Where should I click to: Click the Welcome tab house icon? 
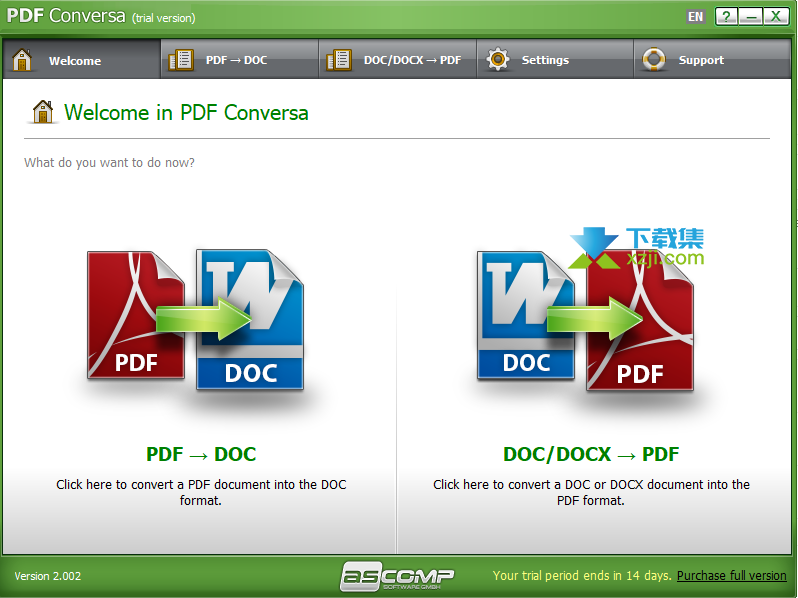click(x=22, y=60)
